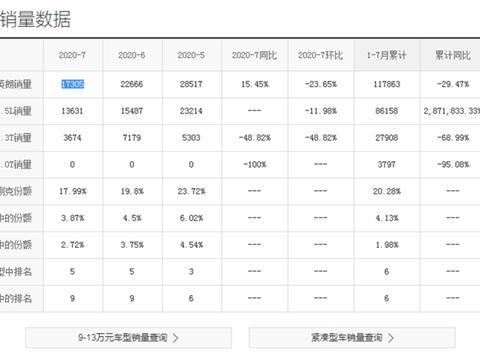The image size is (480, 360).
Task: Click the 3.75% cell
Action: (132, 245)
